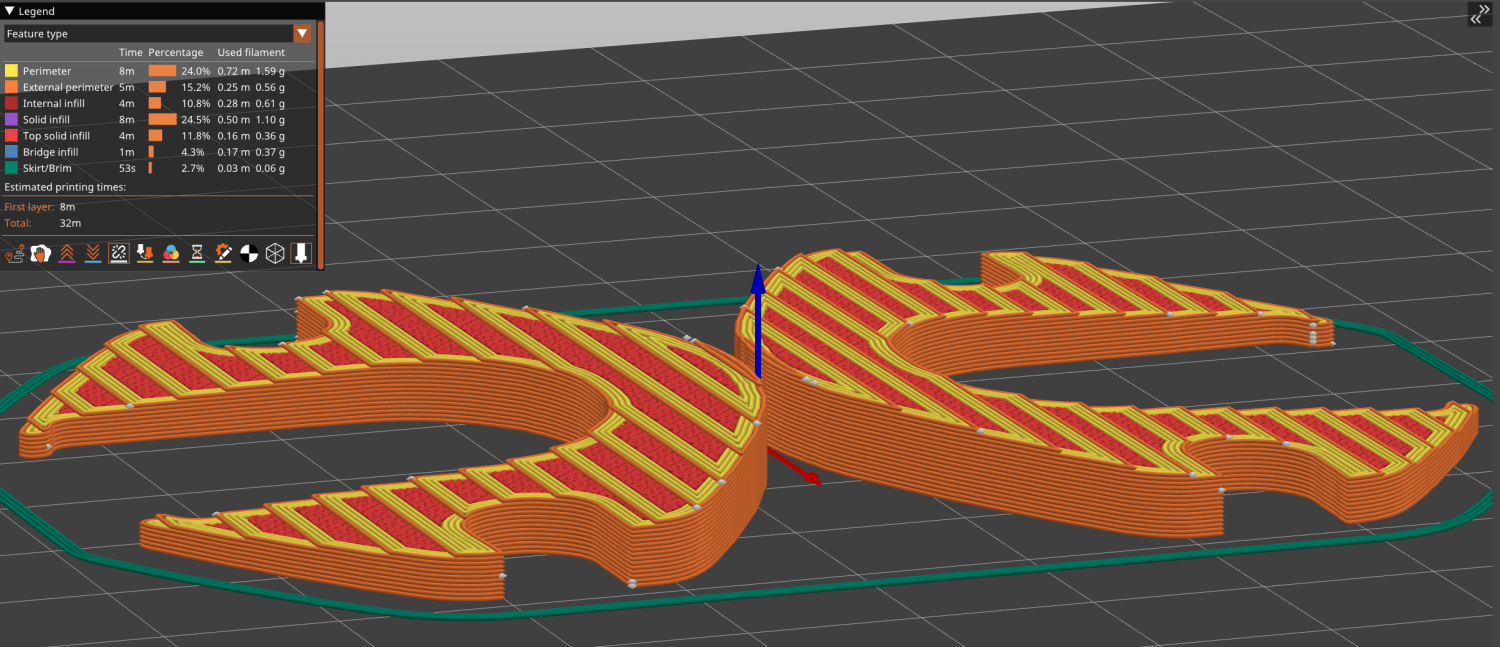Toggle travel moves visibility icon

(x=15, y=253)
